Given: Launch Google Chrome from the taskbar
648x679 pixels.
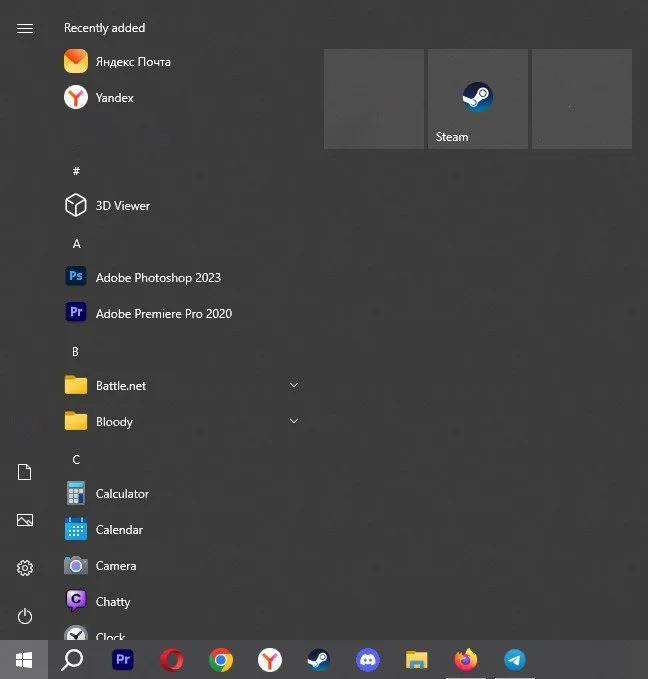Looking at the screenshot, I should [x=221, y=660].
